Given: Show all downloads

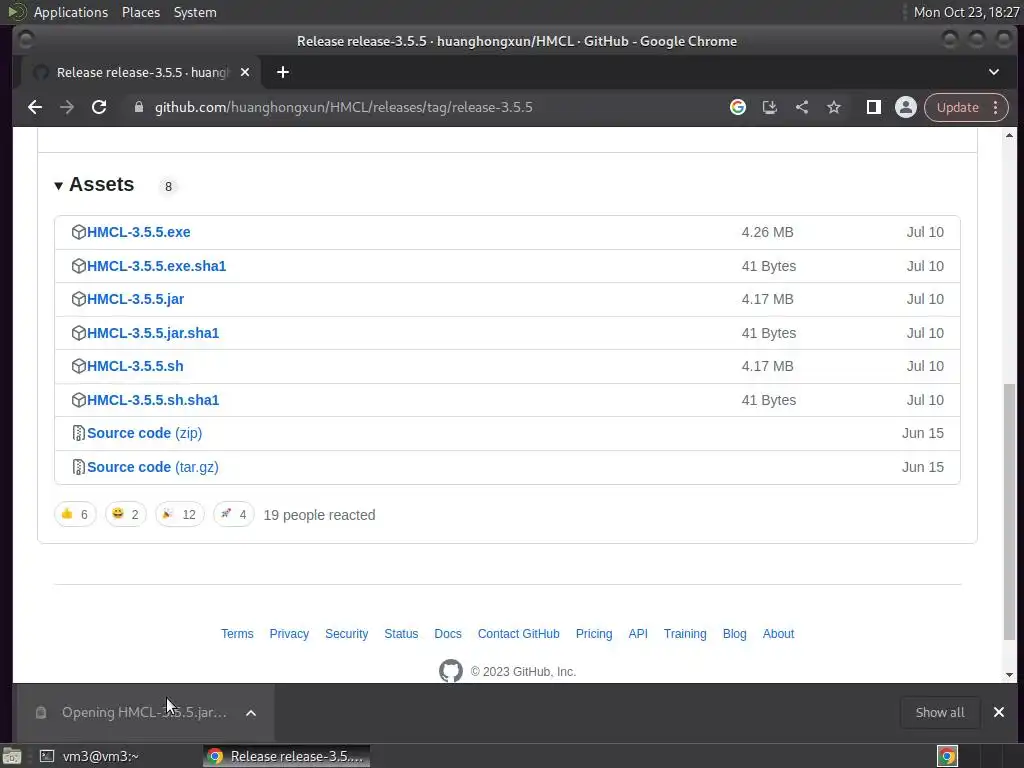Looking at the screenshot, I should [940, 712].
